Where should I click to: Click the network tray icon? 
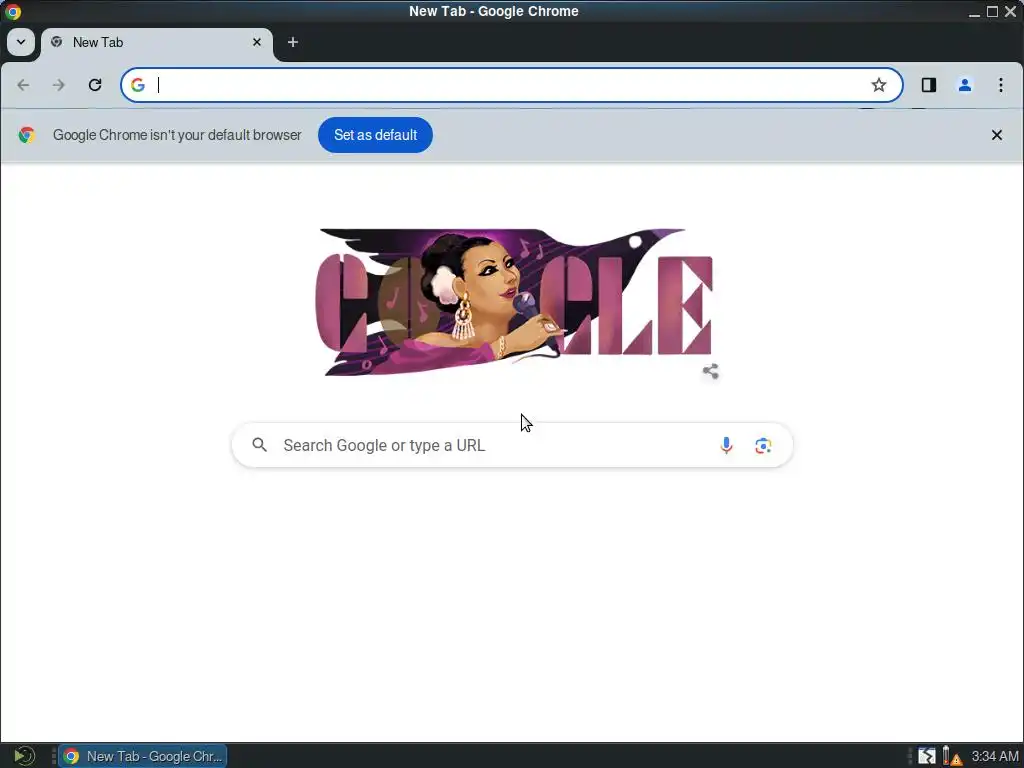927,756
